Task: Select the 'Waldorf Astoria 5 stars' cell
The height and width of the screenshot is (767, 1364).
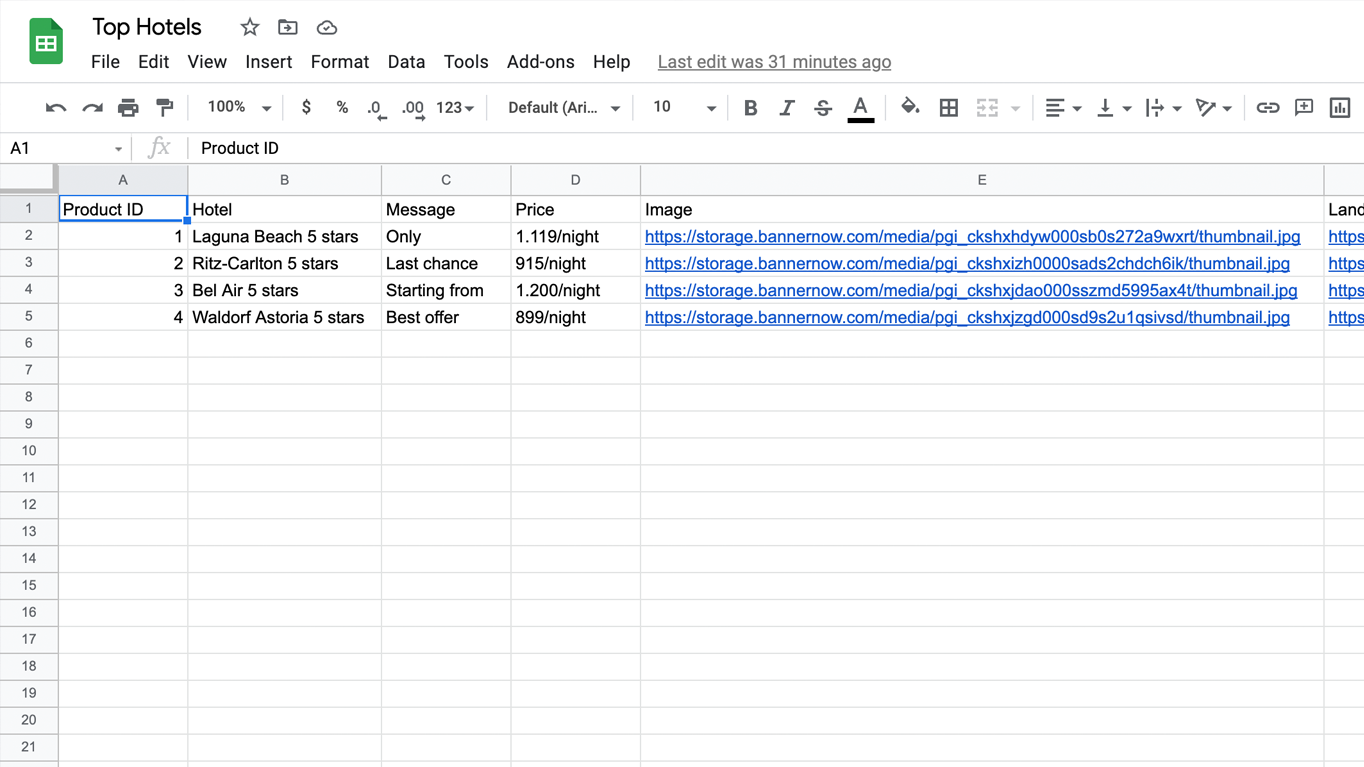Action: [284, 317]
